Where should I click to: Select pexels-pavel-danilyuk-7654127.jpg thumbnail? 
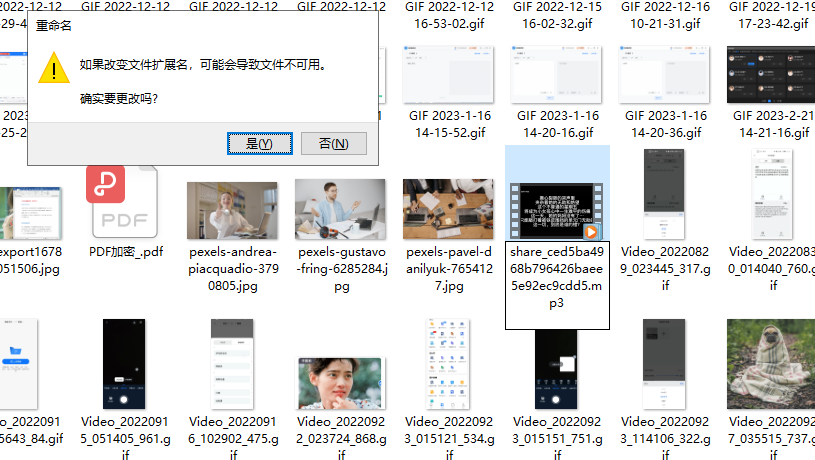click(448, 209)
